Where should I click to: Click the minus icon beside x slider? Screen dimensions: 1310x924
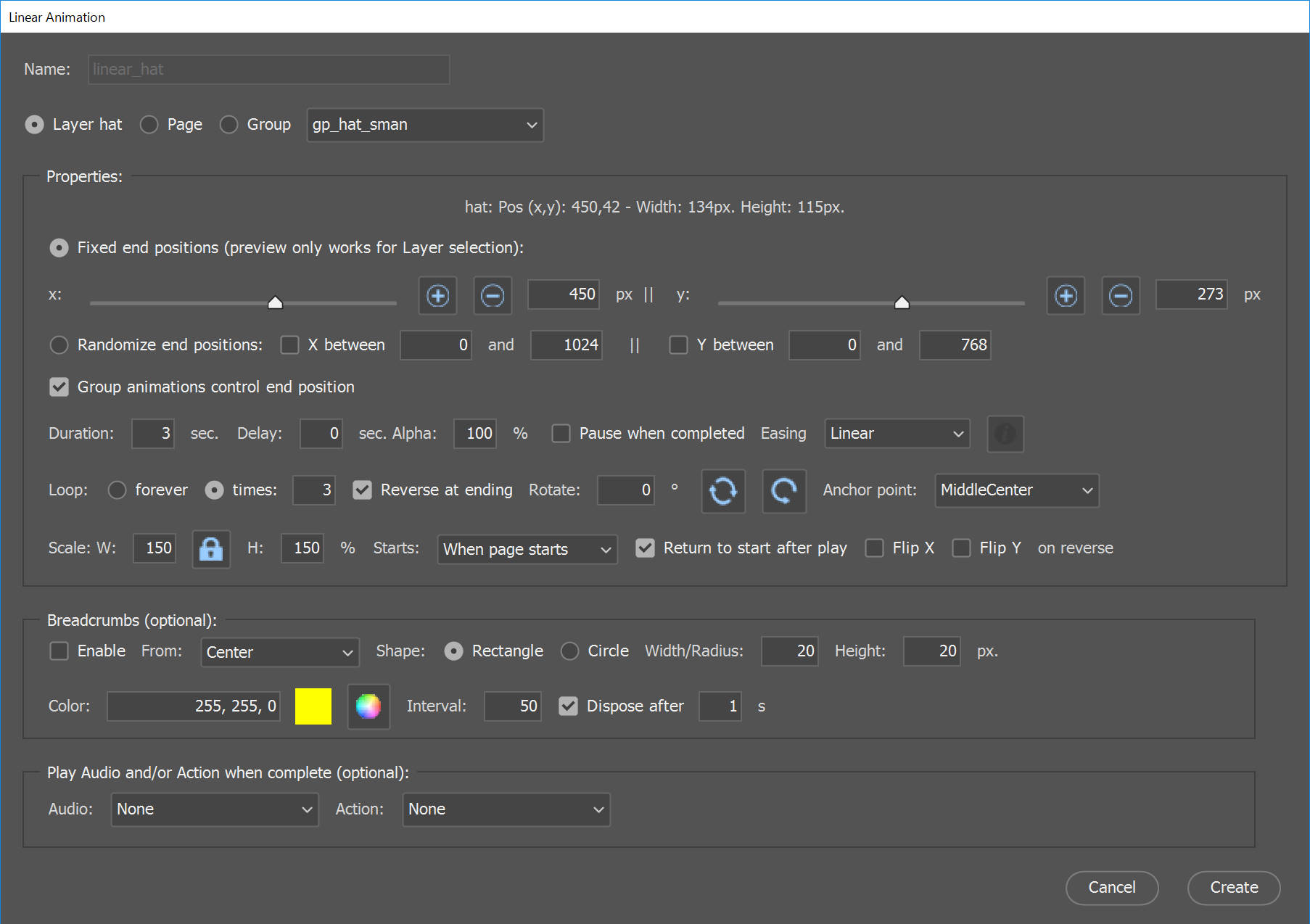tap(493, 295)
